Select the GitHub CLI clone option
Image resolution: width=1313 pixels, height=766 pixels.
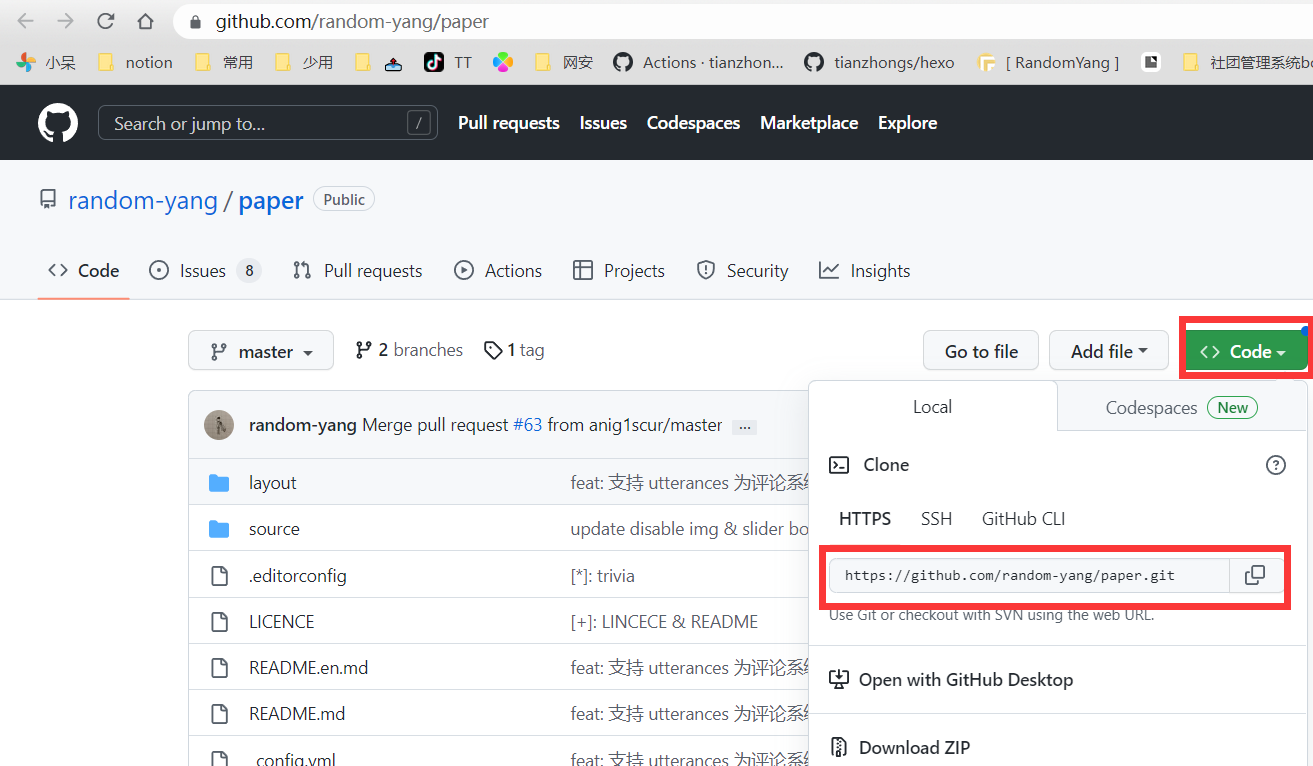click(x=1023, y=519)
